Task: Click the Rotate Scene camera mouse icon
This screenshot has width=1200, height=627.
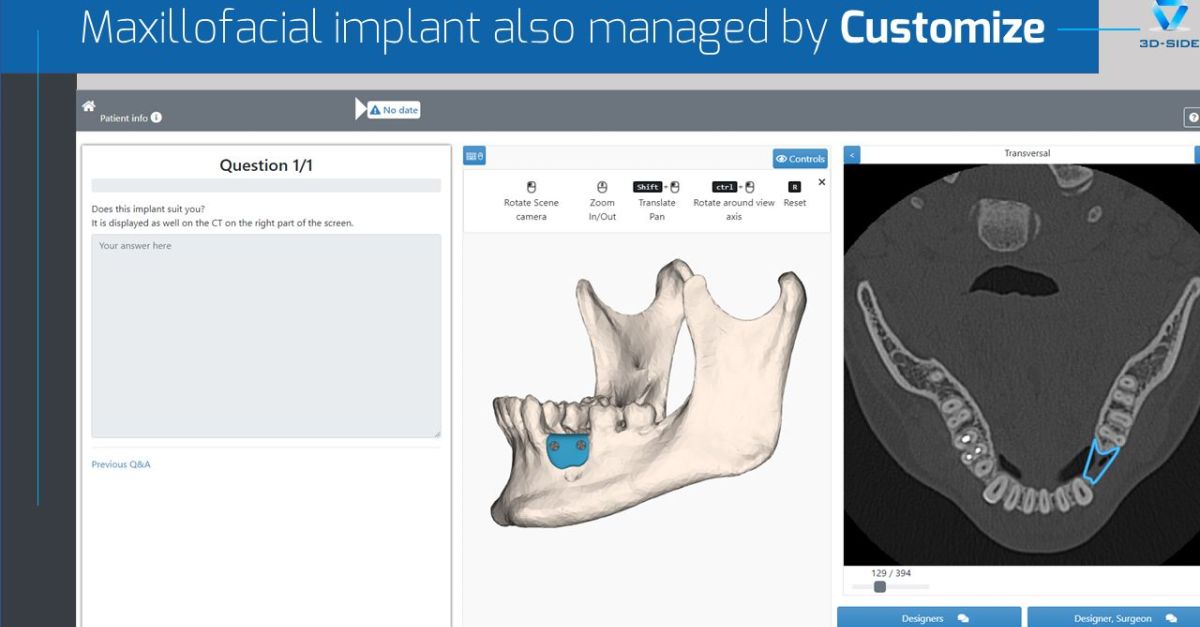Action: coord(531,187)
